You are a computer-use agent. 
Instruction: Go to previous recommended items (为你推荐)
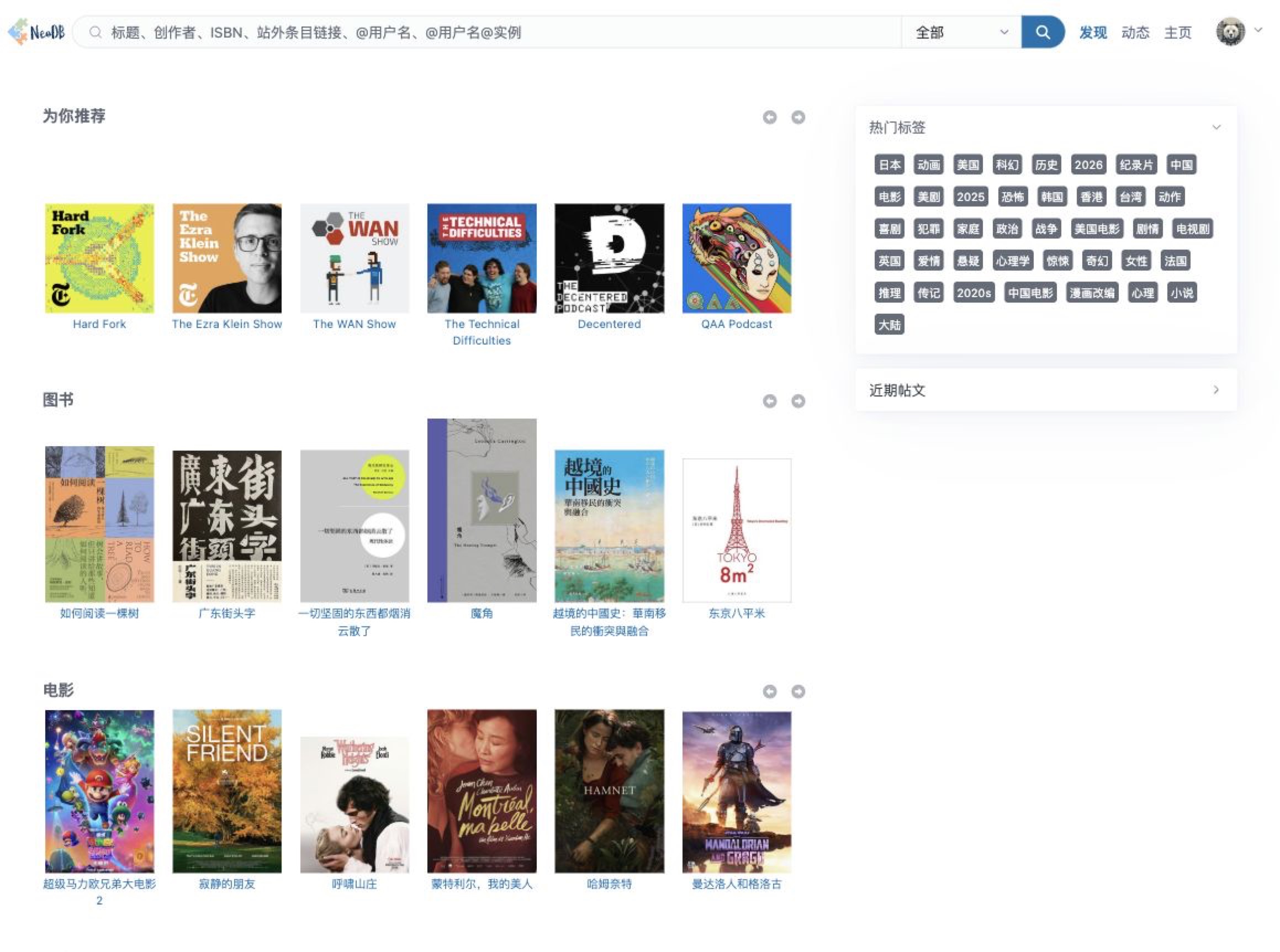tap(769, 117)
